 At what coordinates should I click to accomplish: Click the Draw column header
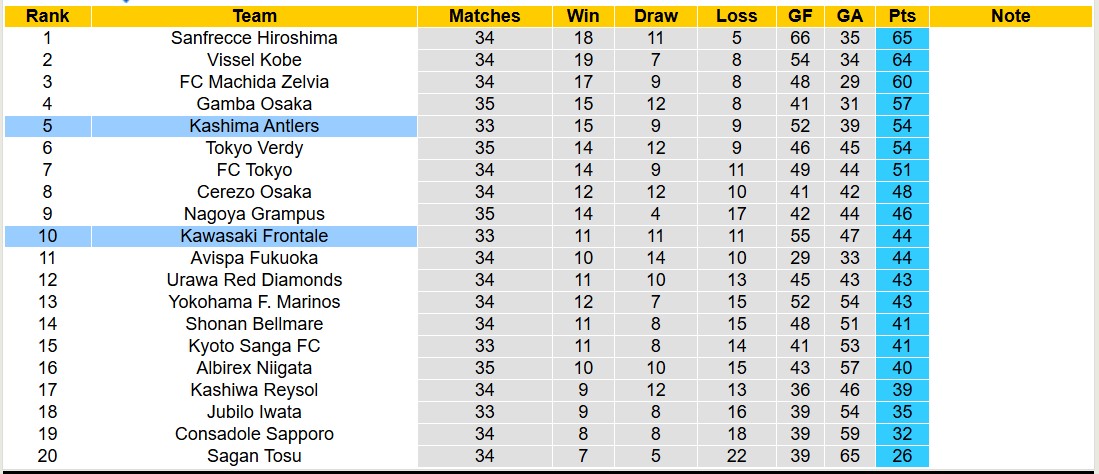[655, 16]
